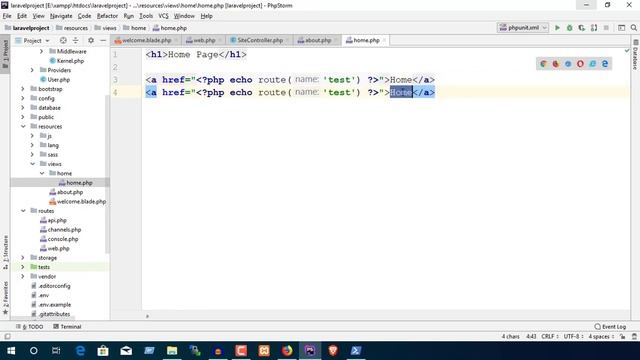640x360 pixels.
Task: Expand the Providers folder
Action: (x=32, y=70)
